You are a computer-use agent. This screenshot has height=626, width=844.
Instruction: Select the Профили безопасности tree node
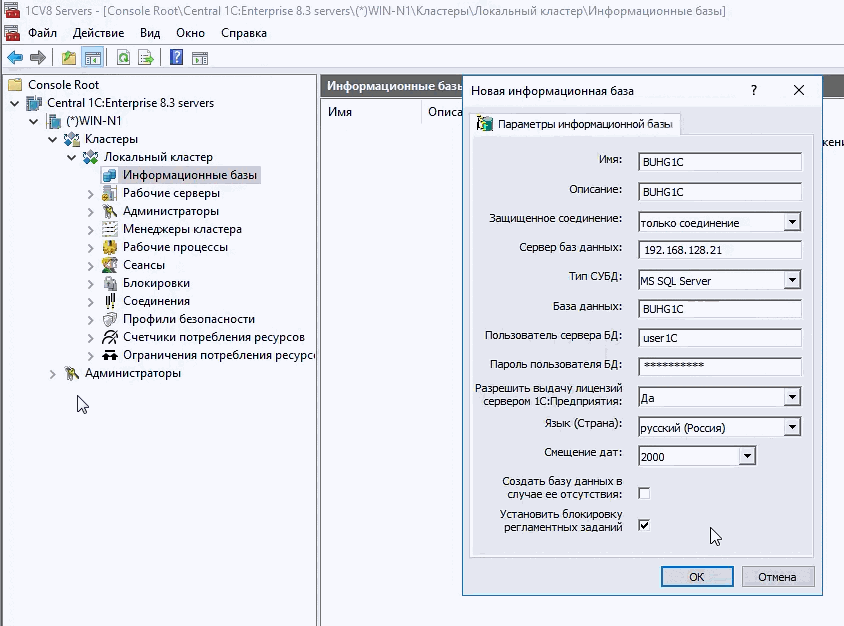coord(188,319)
